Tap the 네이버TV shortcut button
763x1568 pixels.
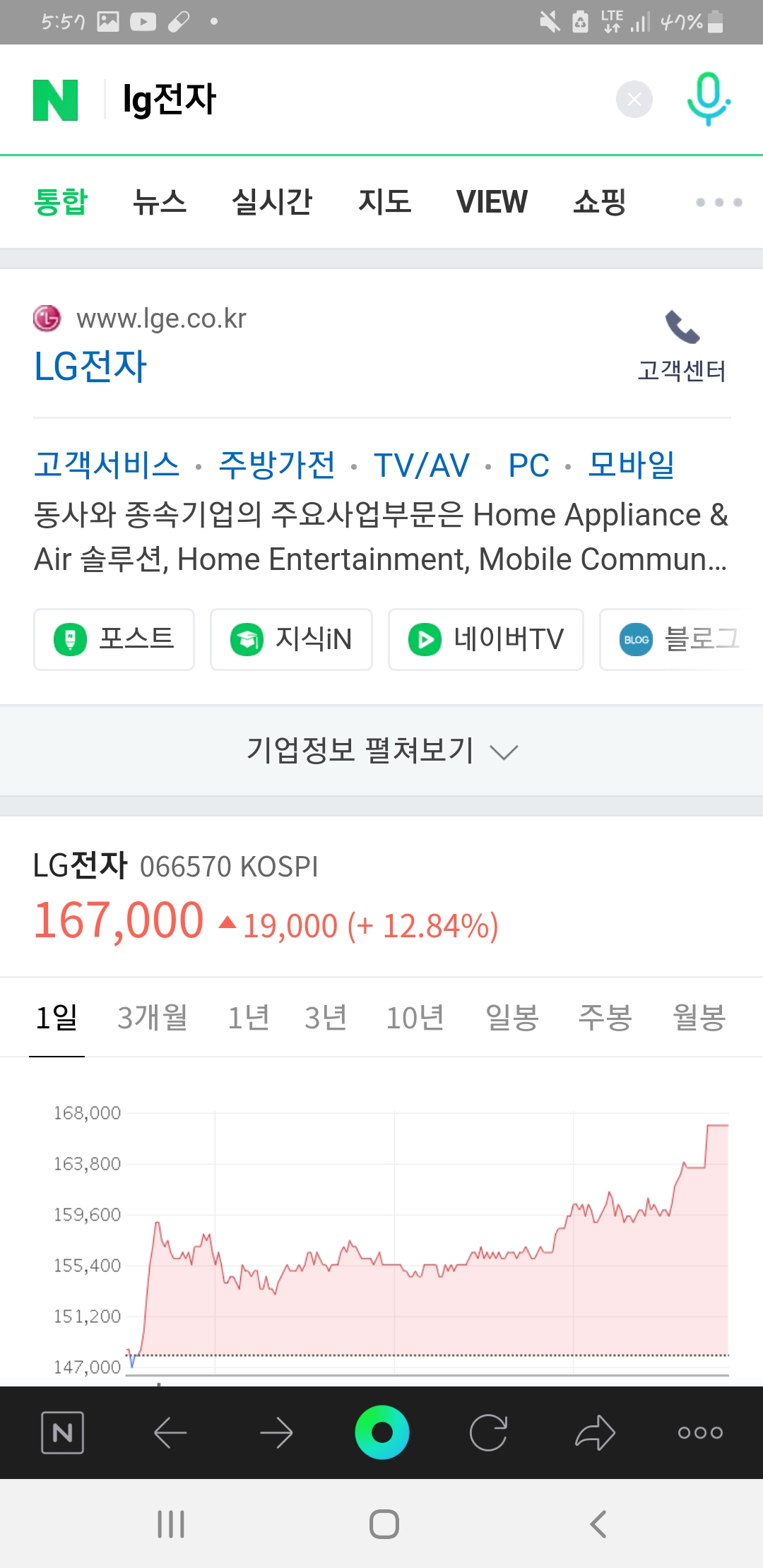click(486, 639)
